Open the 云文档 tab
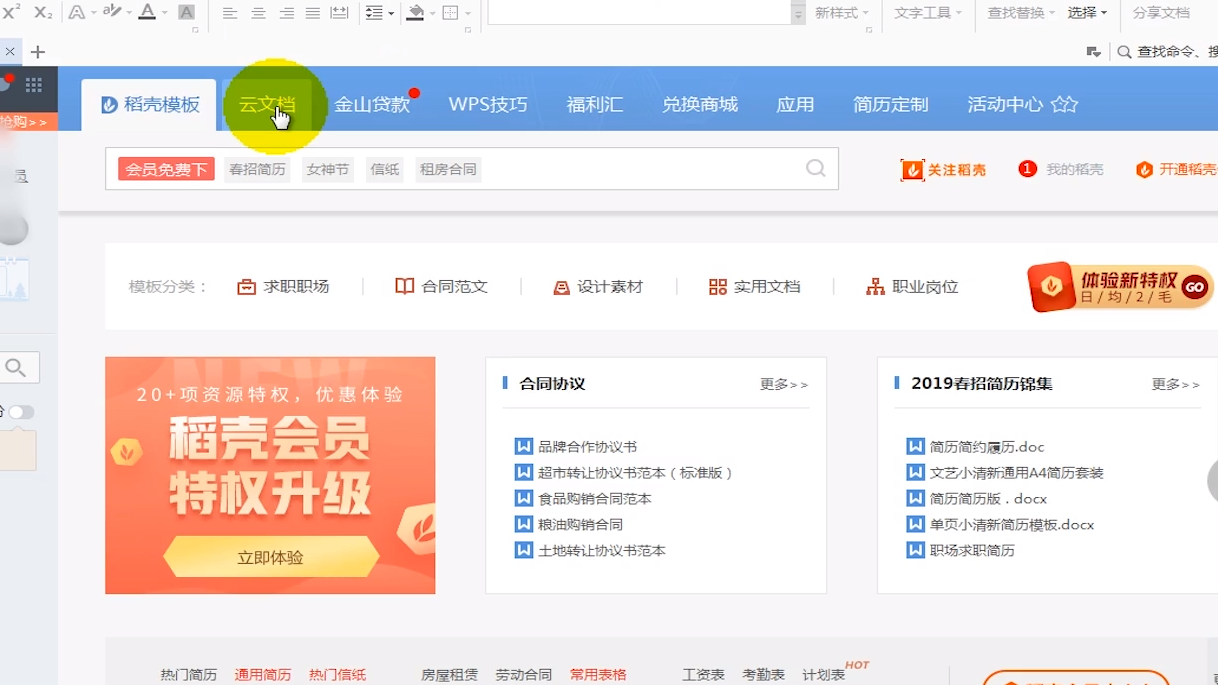The width and height of the screenshot is (1218, 685). pos(267,104)
